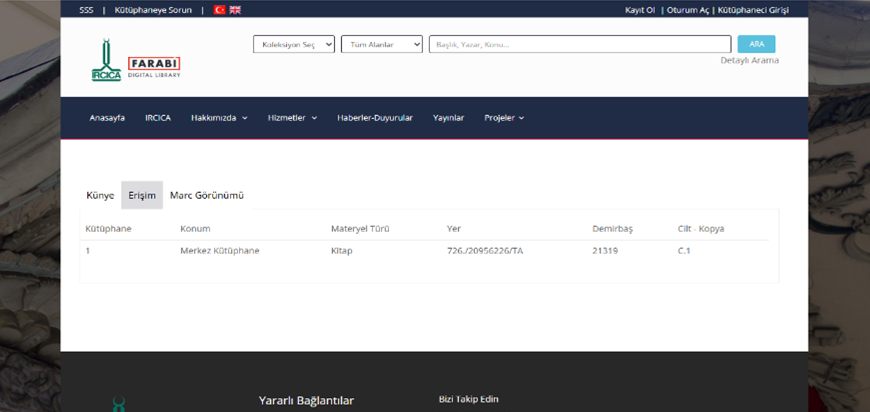This screenshot has height=412, width=870.
Task: Click Oturum Aç to sign in
Action: (x=688, y=10)
